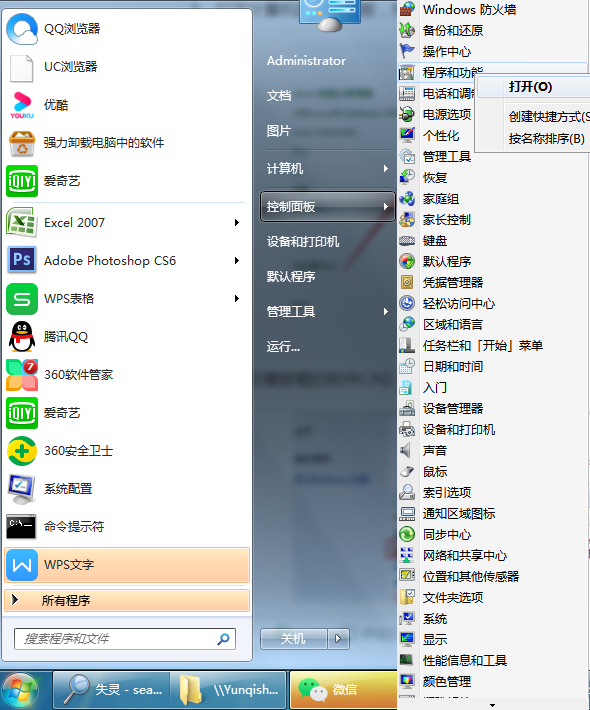Screen dimensions: 590x710
Task: Open 设备和打印机 in the Start menu right pane
Action: [303, 241]
